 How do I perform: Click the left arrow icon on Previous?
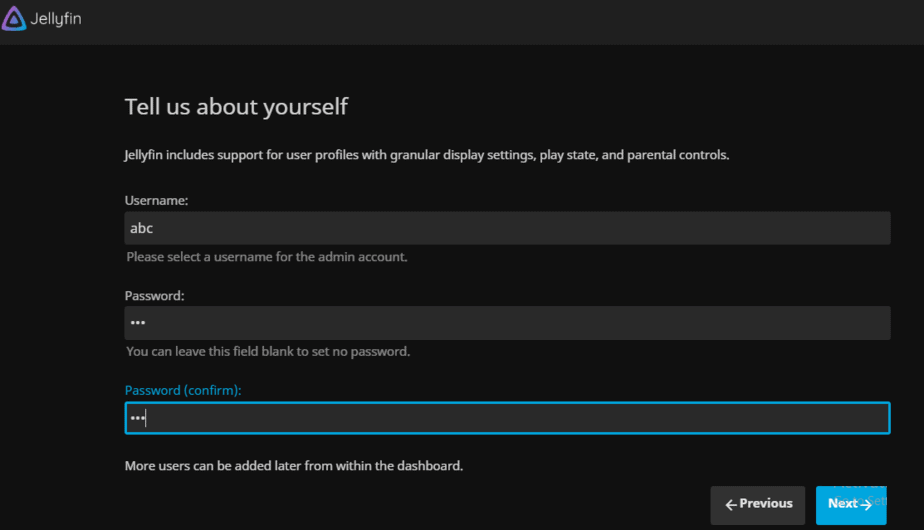[x=731, y=504]
